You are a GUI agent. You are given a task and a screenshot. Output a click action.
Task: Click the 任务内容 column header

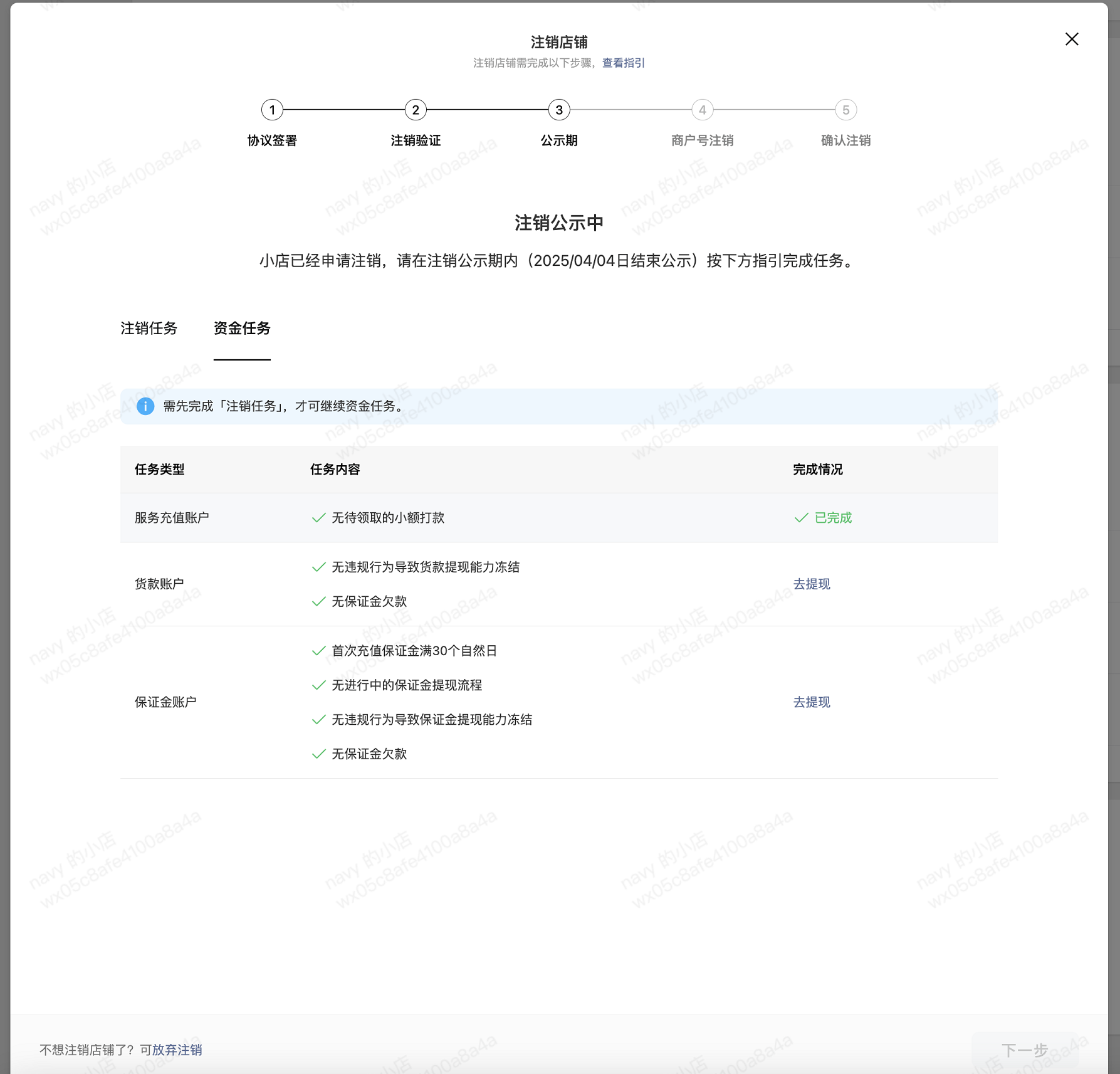(335, 470)
